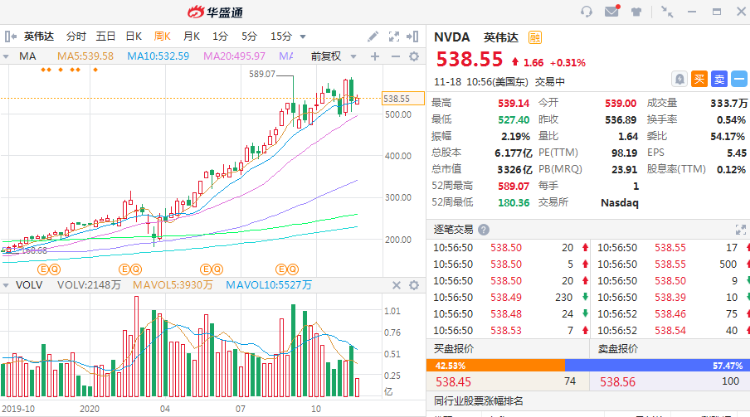The height and width of the screenshot is (417, 750).
Task: Click the 同行业股票涨幅排名 heading
Action: 478,401
